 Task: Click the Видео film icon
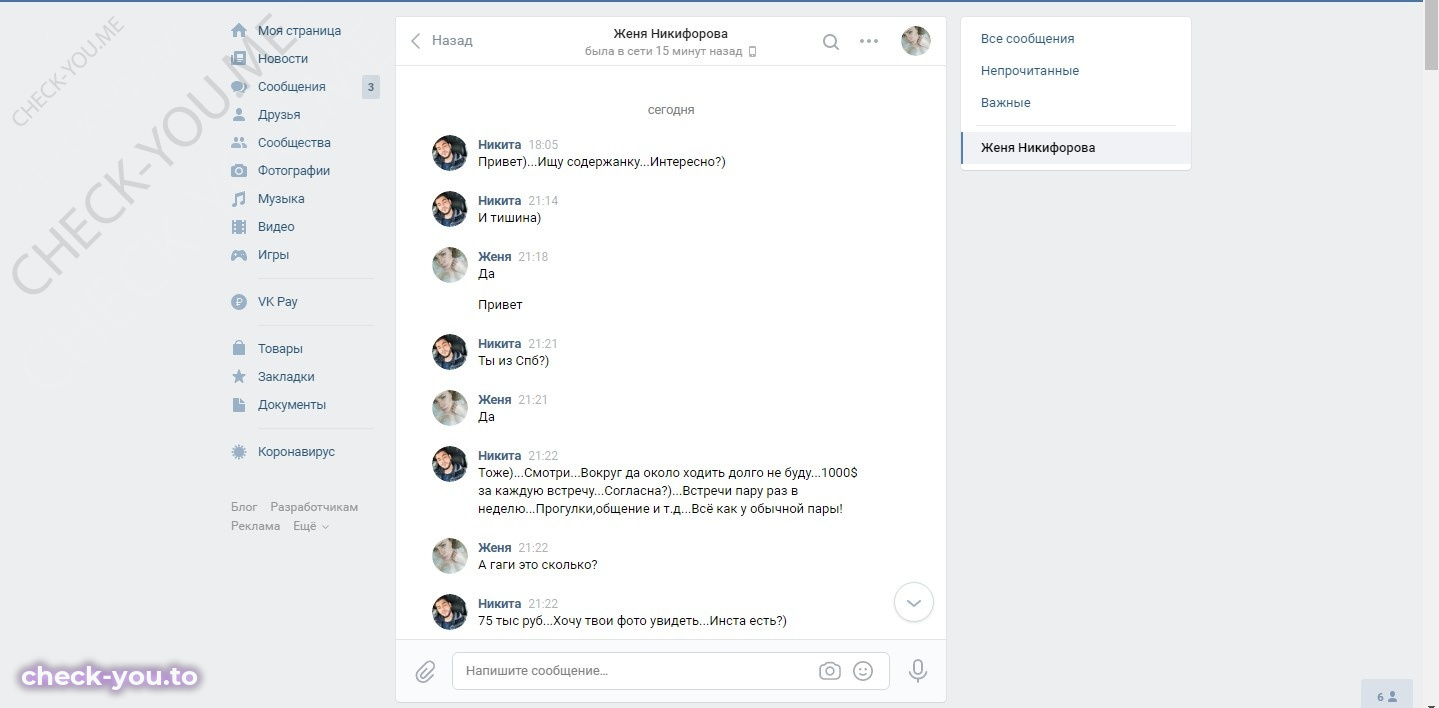pyautogui.click(x=239, y=227)
